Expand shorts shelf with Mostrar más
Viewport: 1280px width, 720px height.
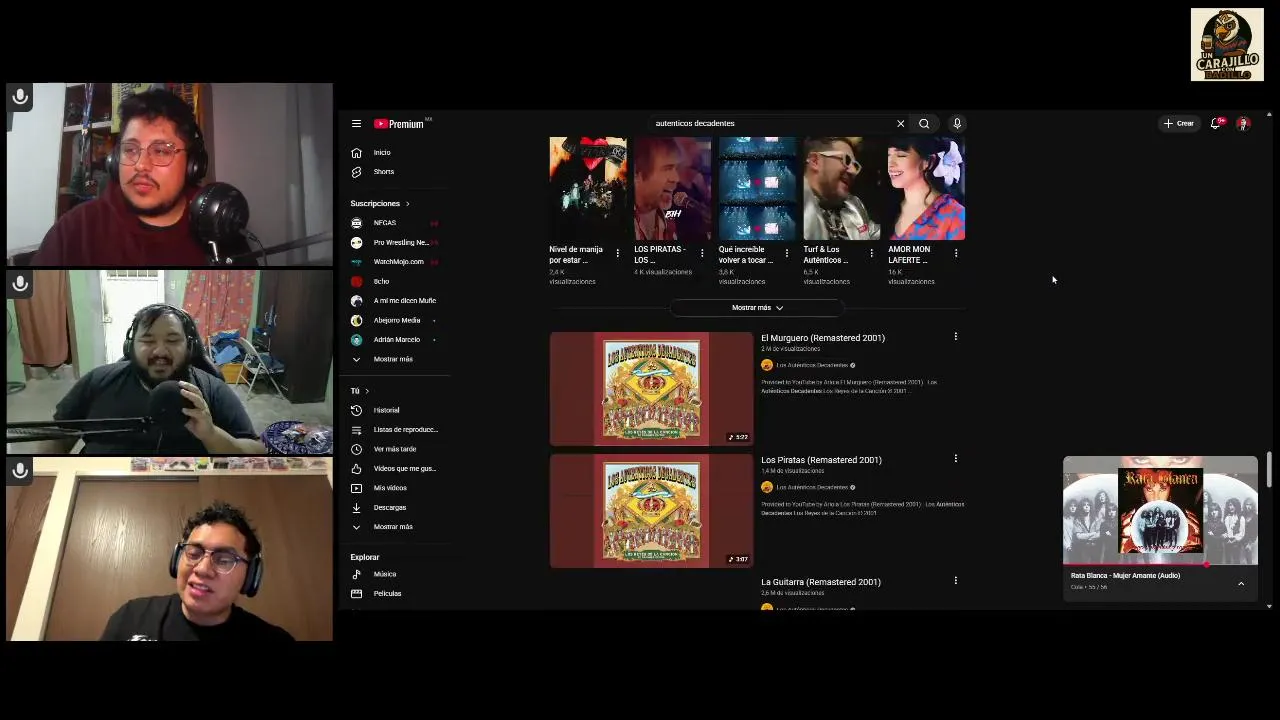coord(757,308)
